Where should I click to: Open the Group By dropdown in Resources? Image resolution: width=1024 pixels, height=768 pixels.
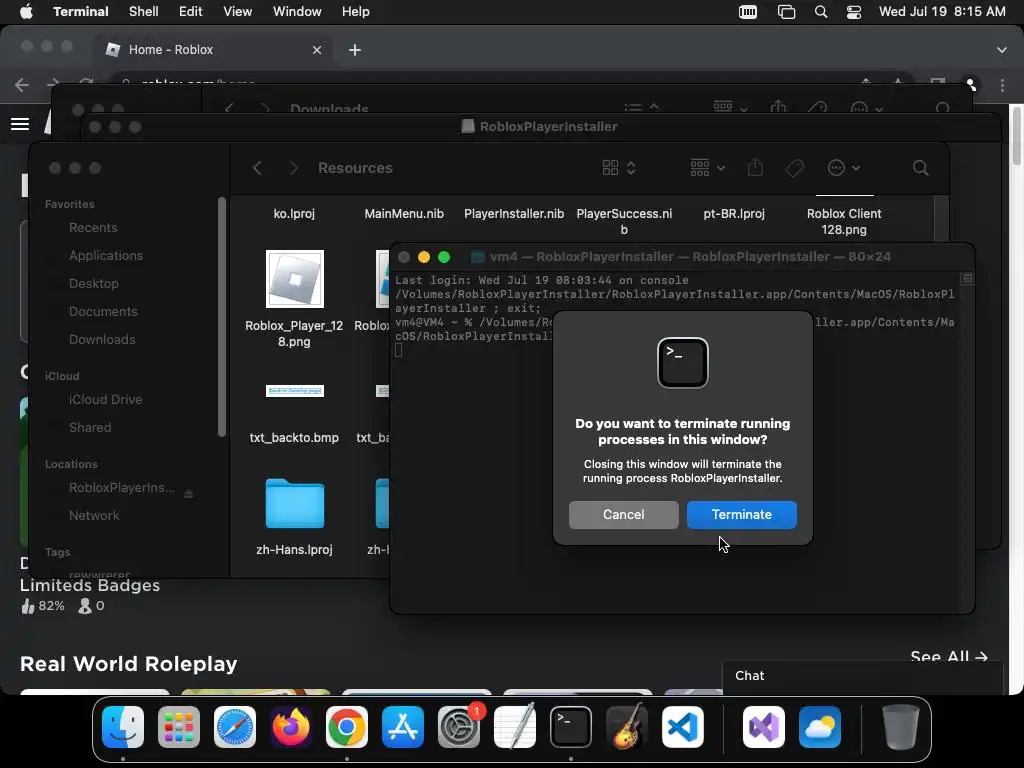pyautogui.click(x=708, y=168)
